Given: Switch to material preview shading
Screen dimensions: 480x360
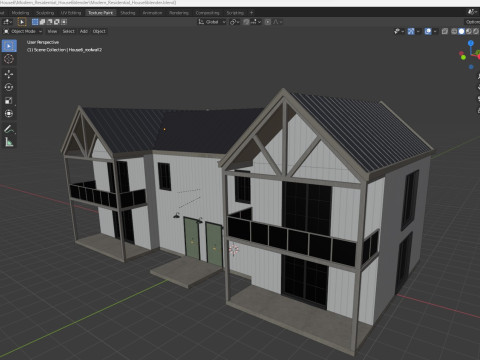Looking at the screenshot, I should pyautogui.click(x=469, y=31).
